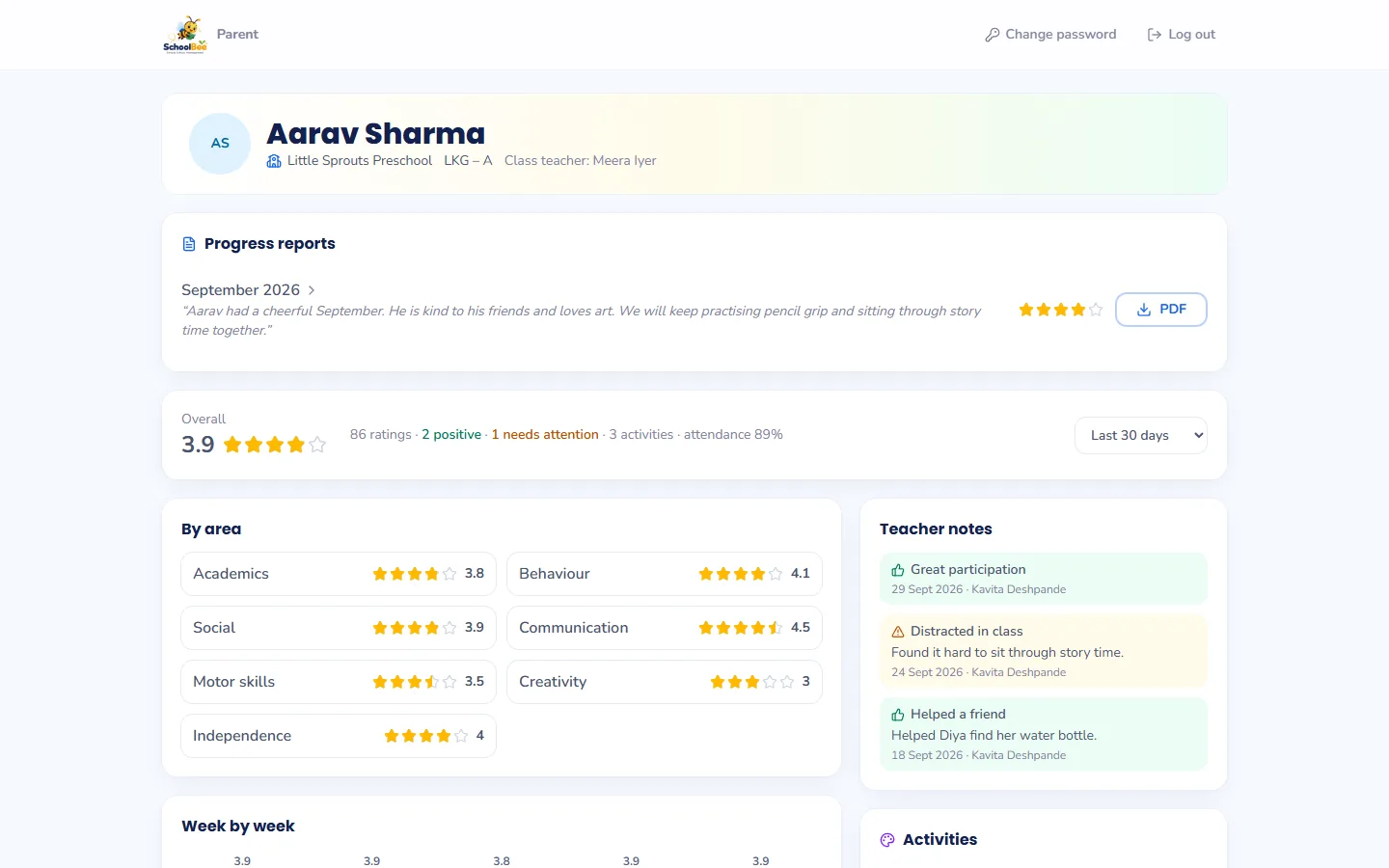The image size is (1389, 868).
Task: Click the 86 ratings text
Action: [x=381, y=435]
